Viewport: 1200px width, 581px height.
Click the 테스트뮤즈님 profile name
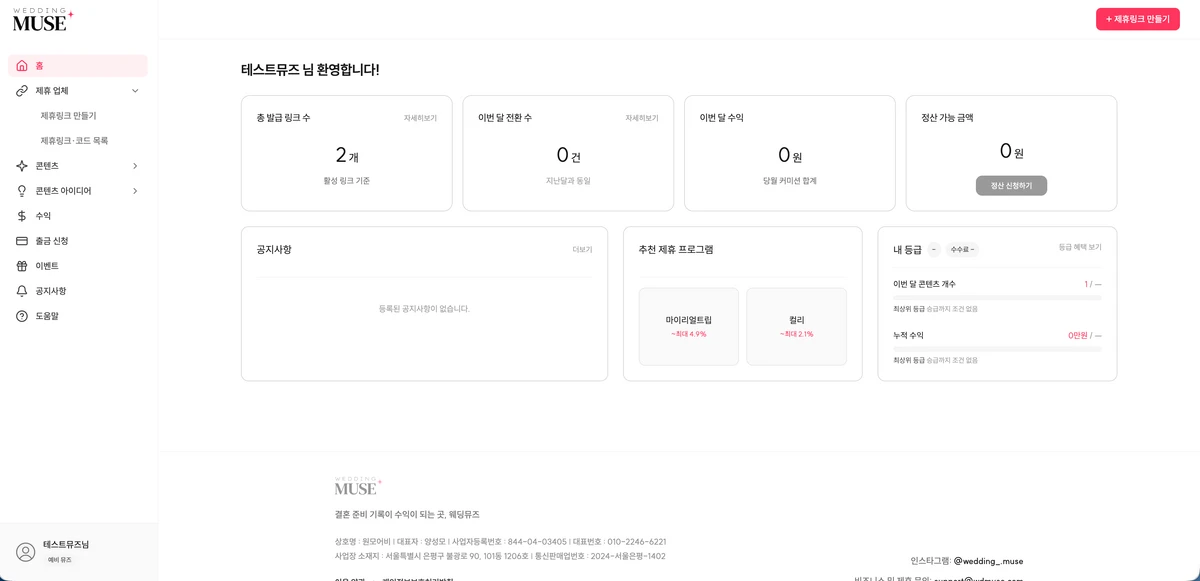(x=66, y=544)
